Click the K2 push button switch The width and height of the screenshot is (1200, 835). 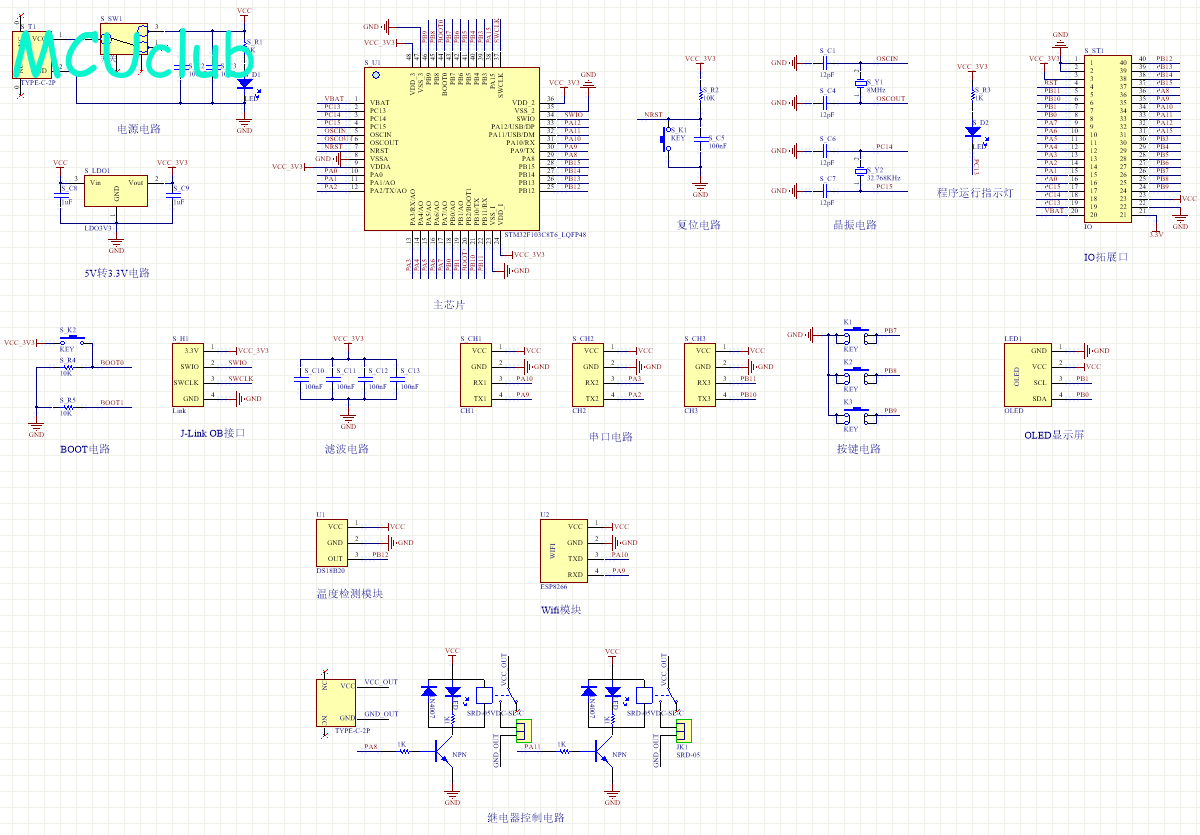(853, 371)
